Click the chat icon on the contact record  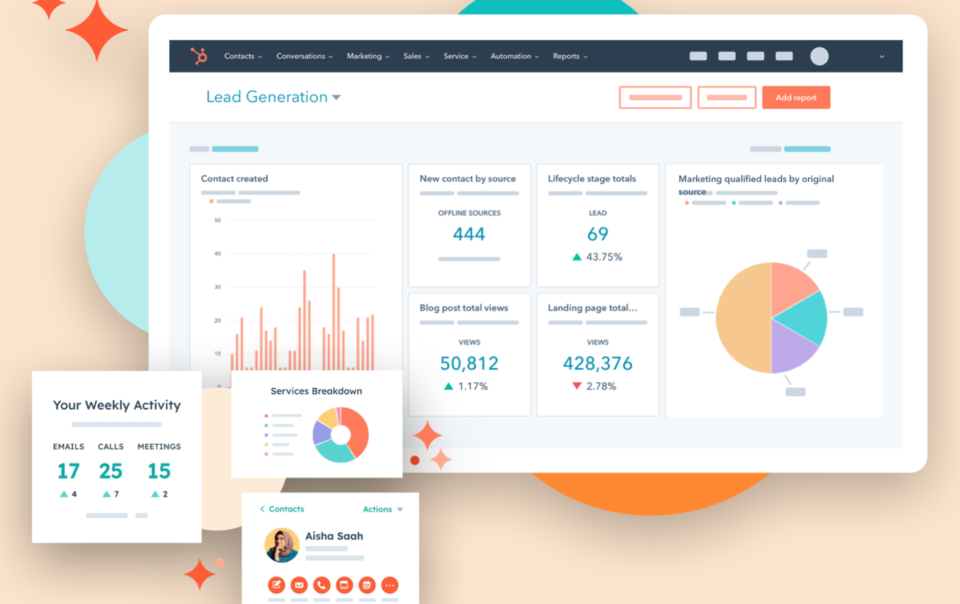tap(344, 584)
